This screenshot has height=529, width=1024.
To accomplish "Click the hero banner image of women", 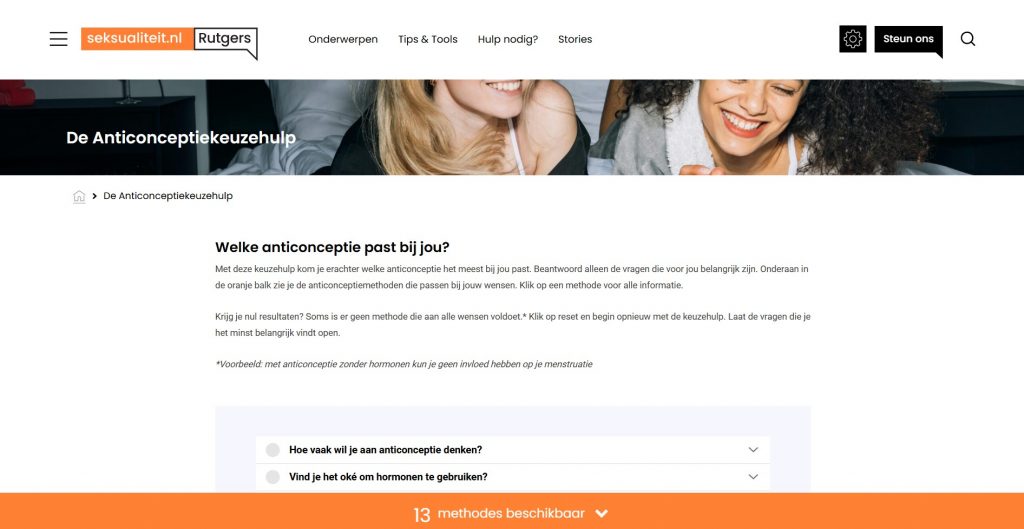I will click(512, 127).
